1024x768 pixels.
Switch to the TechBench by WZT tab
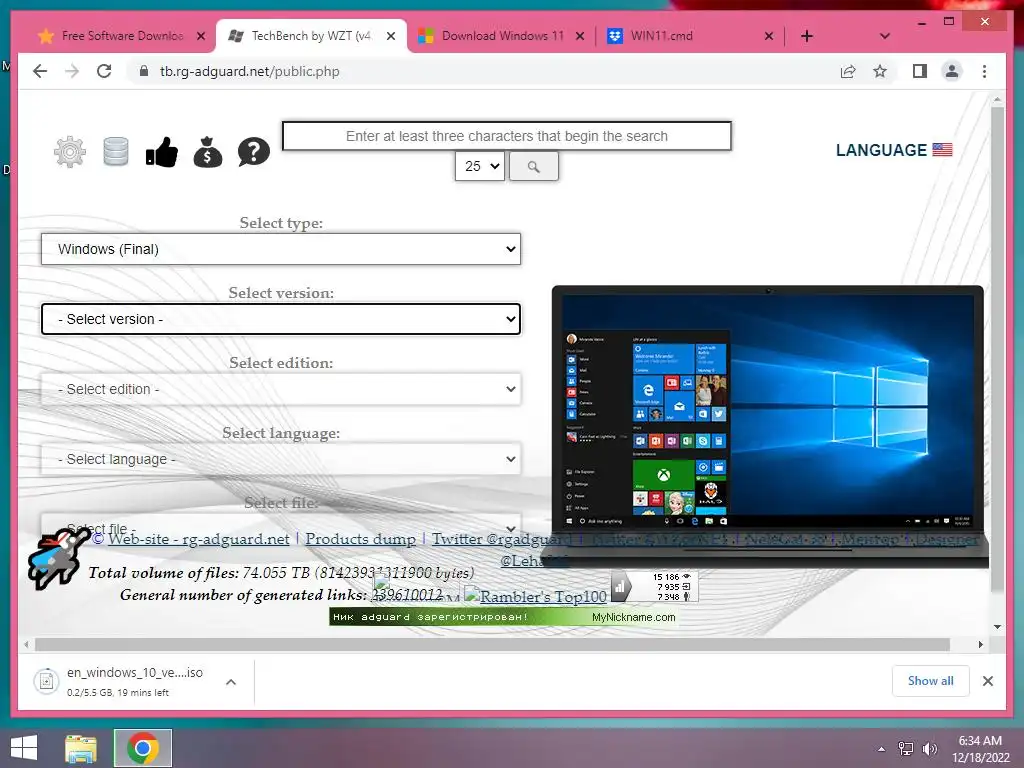click(312, 36)
